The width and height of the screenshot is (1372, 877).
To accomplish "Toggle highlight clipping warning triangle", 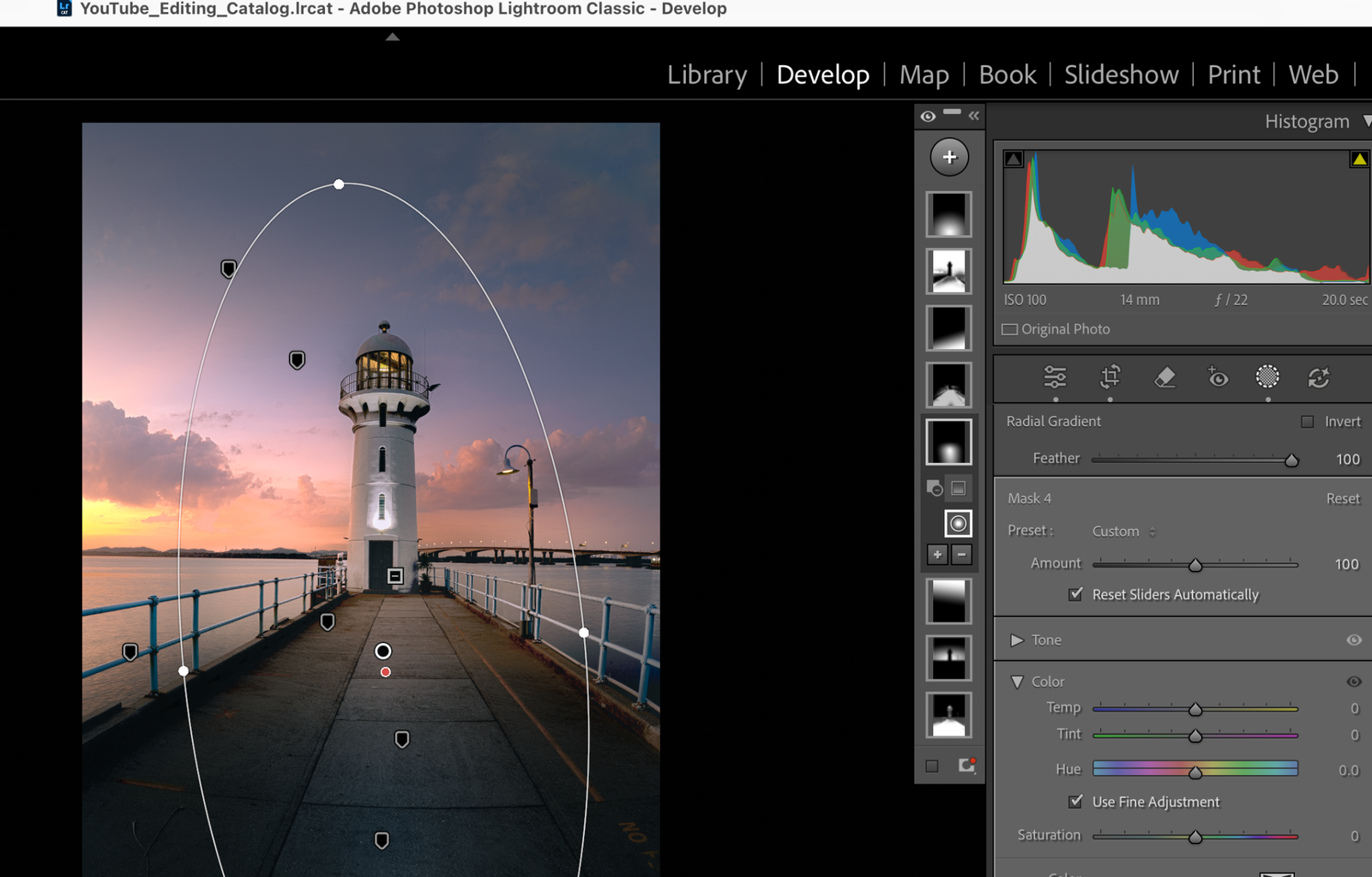I will pos(1359,159).
